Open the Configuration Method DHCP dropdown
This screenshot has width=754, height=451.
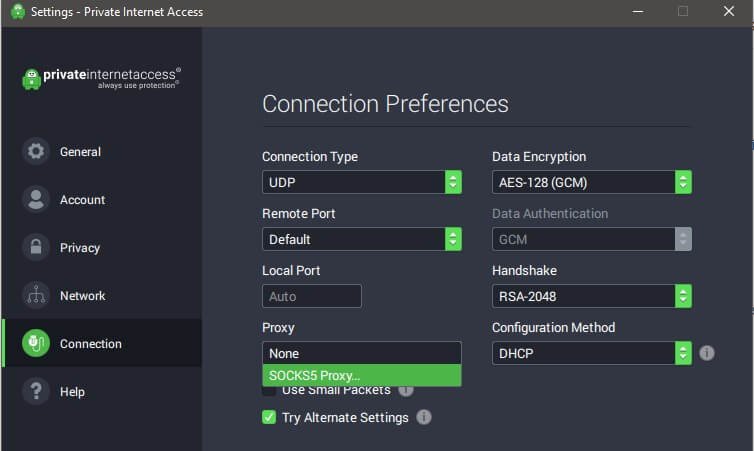591,353
